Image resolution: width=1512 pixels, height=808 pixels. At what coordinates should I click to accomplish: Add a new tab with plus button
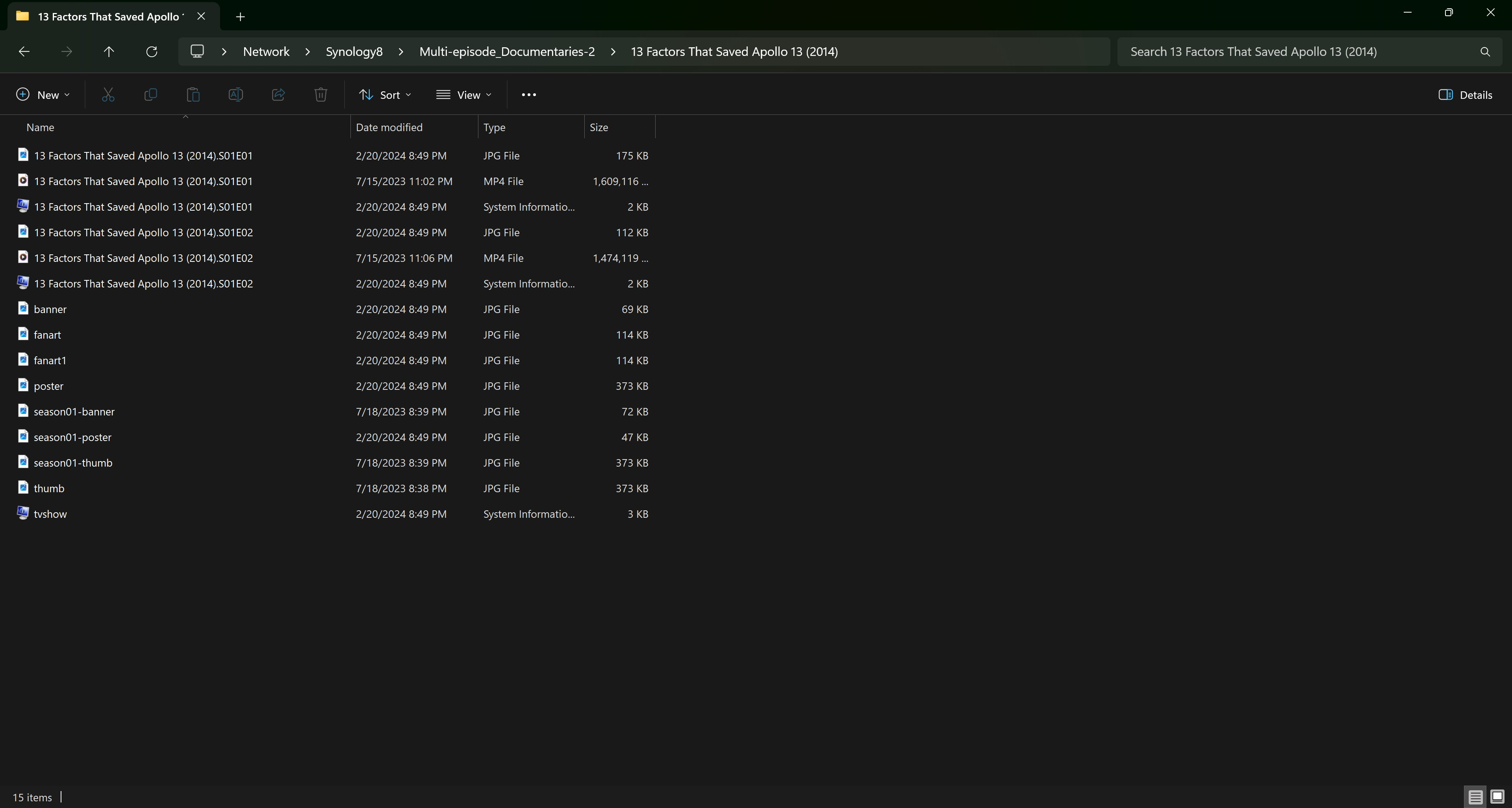click(240, 17)
